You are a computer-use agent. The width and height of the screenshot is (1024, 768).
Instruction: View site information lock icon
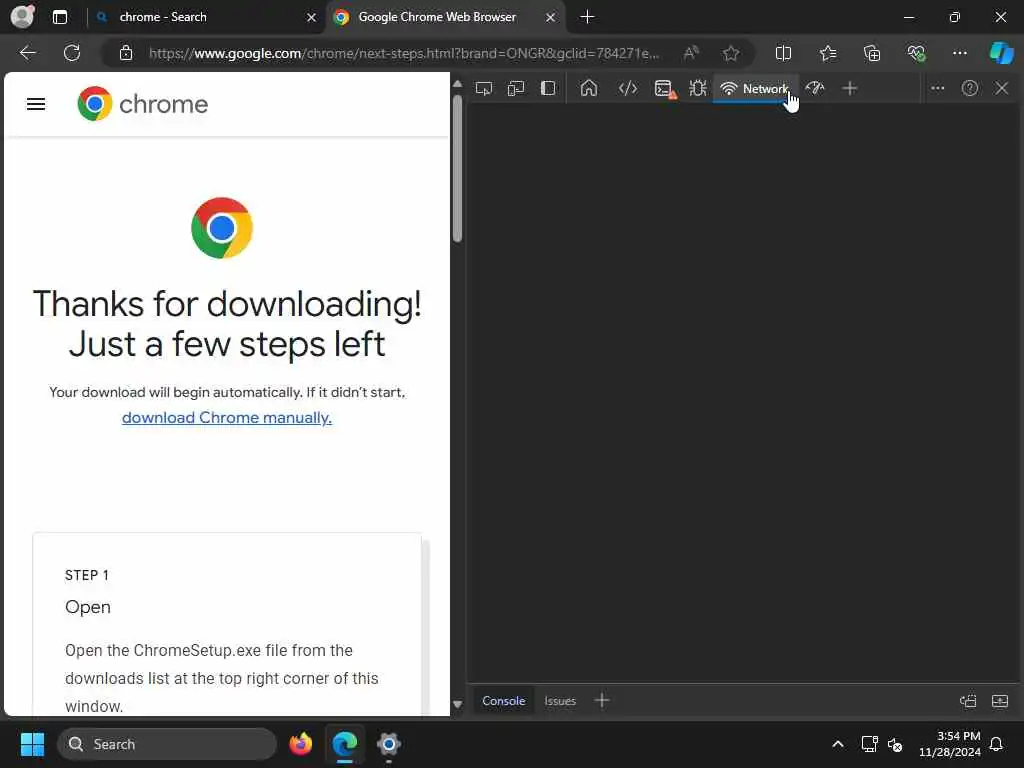point(126,53)
